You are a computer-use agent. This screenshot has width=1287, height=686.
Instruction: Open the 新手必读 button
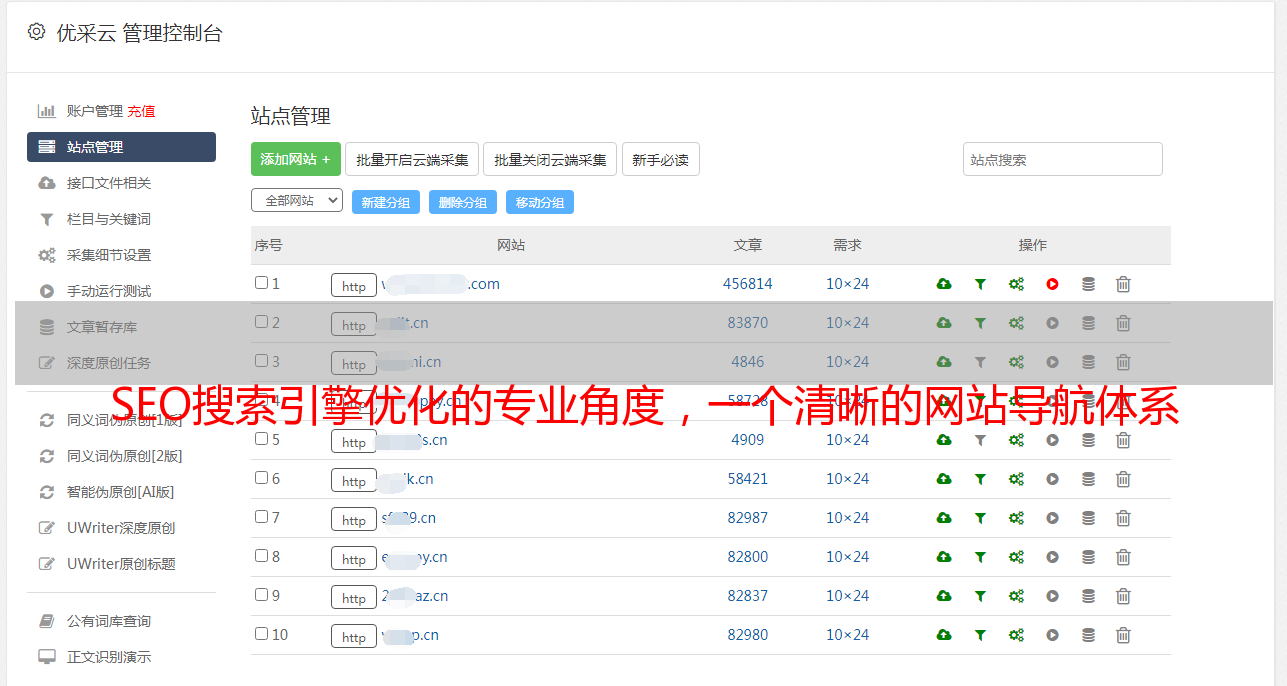coord(661,159)
